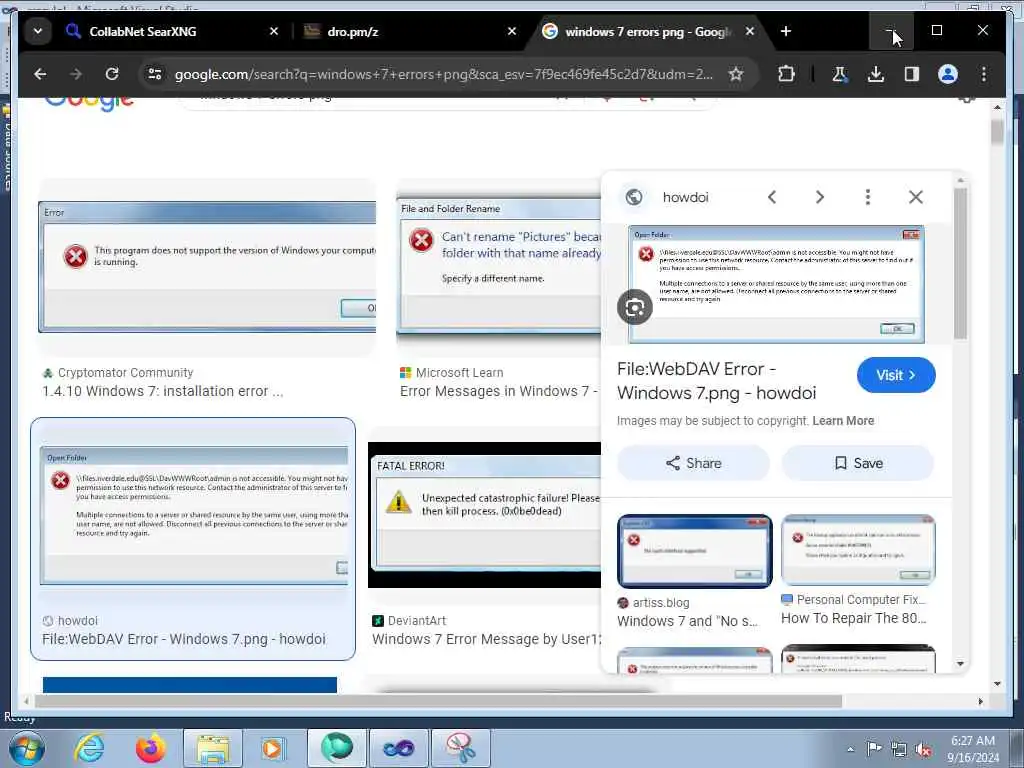Click the large WebDAV error preview image
The image size is (1024, 768).
tap(776, 284)
